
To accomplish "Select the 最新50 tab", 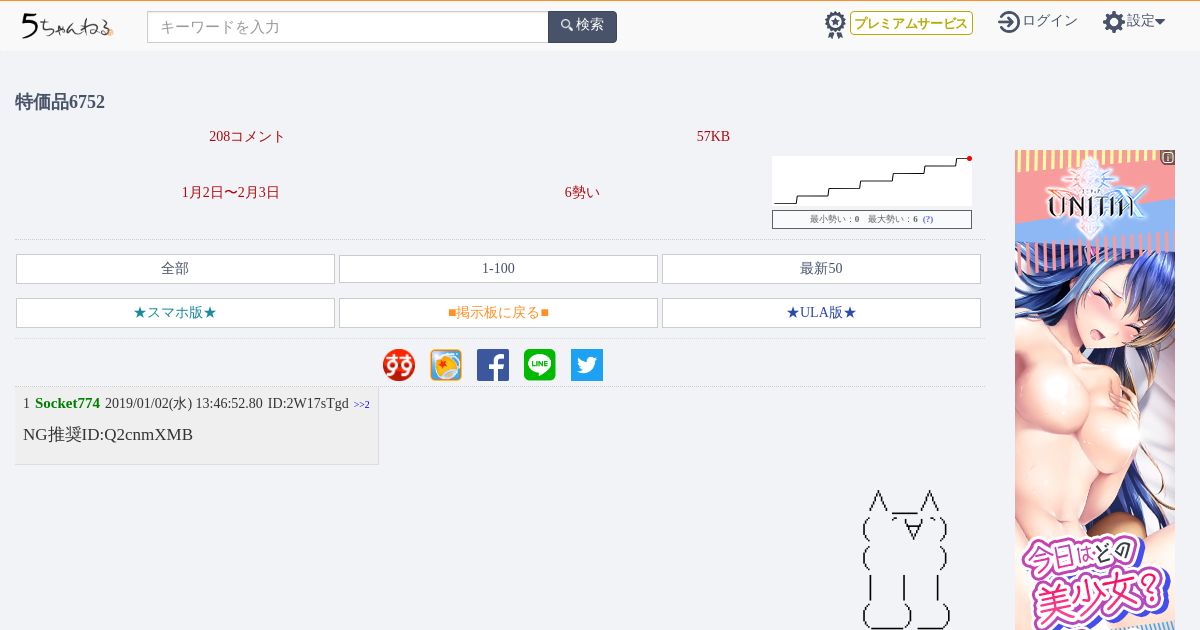I will [821, 269].
